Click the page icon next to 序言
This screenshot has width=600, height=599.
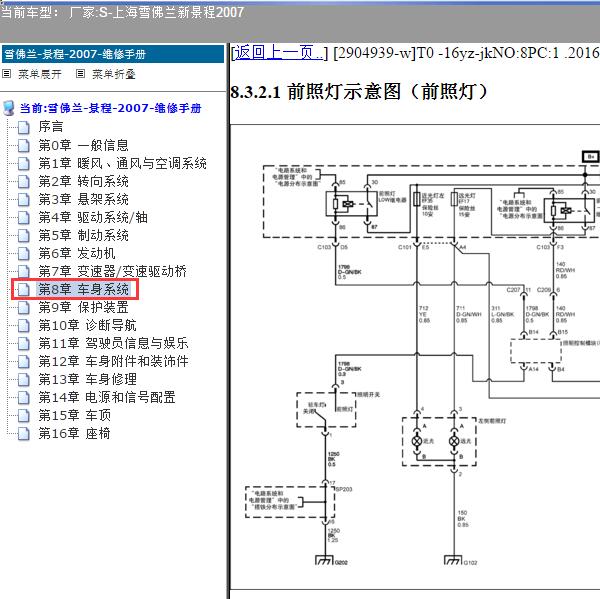pyautogui.click(x=24, y=127)
